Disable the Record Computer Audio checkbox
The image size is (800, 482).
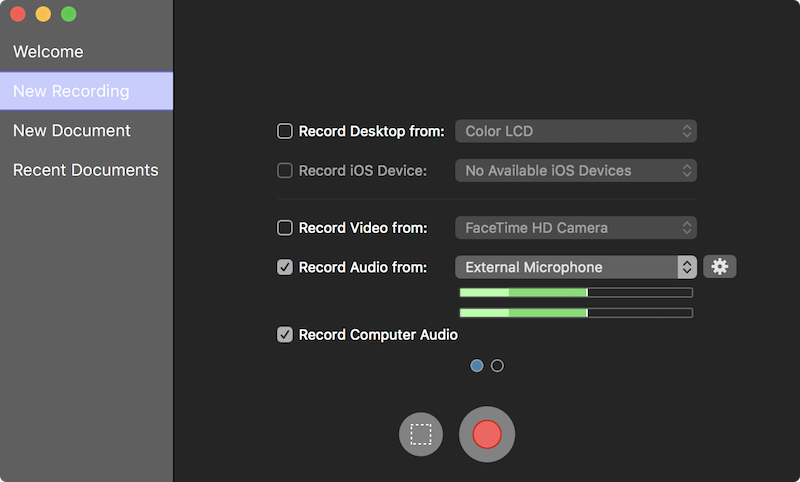click(285, 335)
